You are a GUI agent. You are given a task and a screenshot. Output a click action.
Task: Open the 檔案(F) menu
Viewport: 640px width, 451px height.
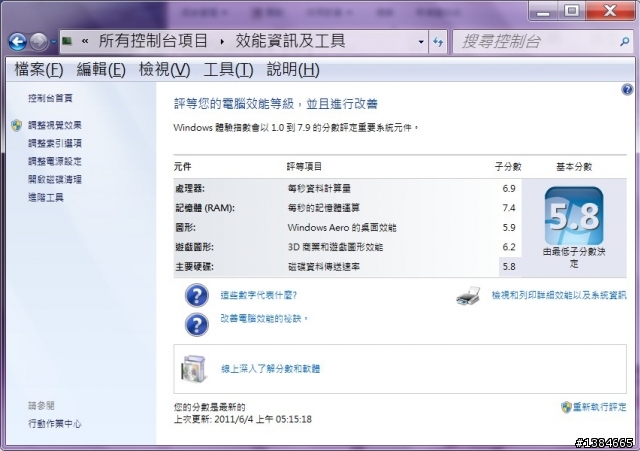39,69
